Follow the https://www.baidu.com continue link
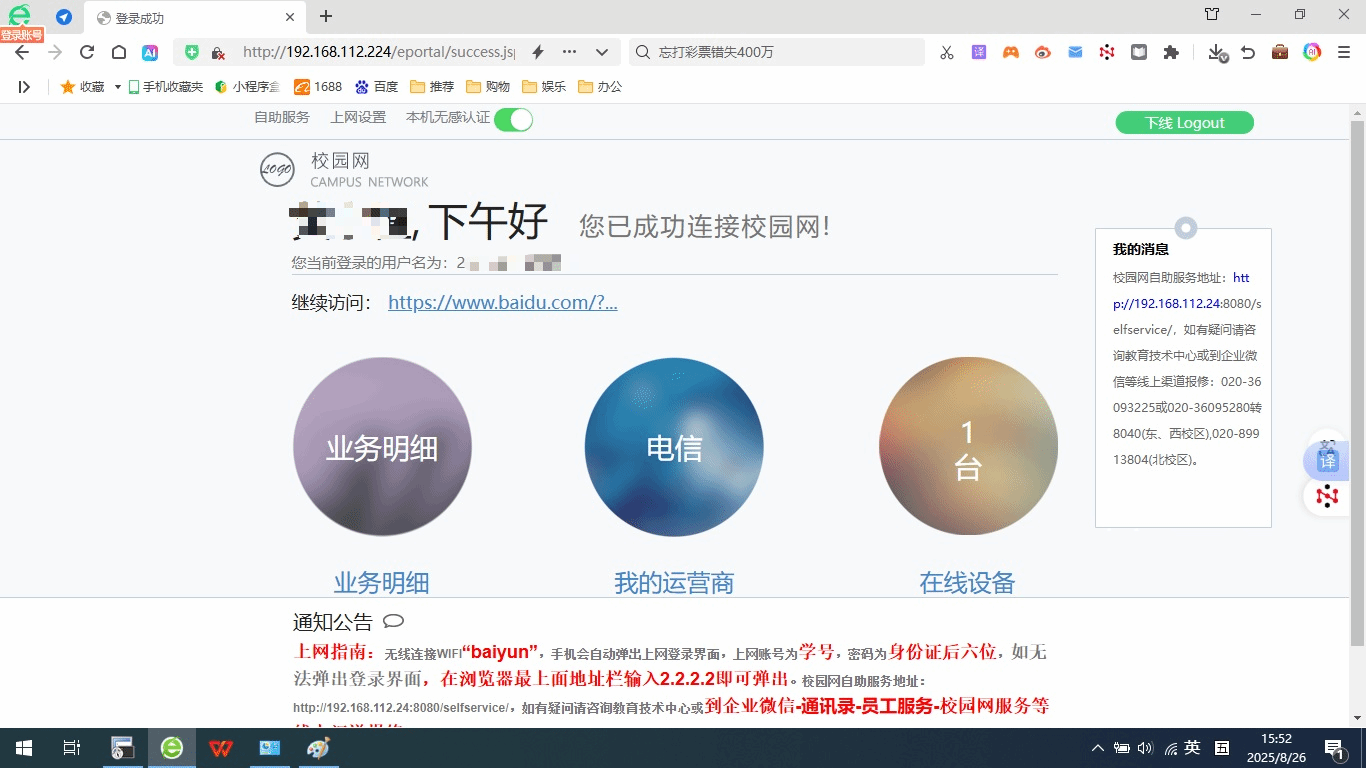 point(502,302)
